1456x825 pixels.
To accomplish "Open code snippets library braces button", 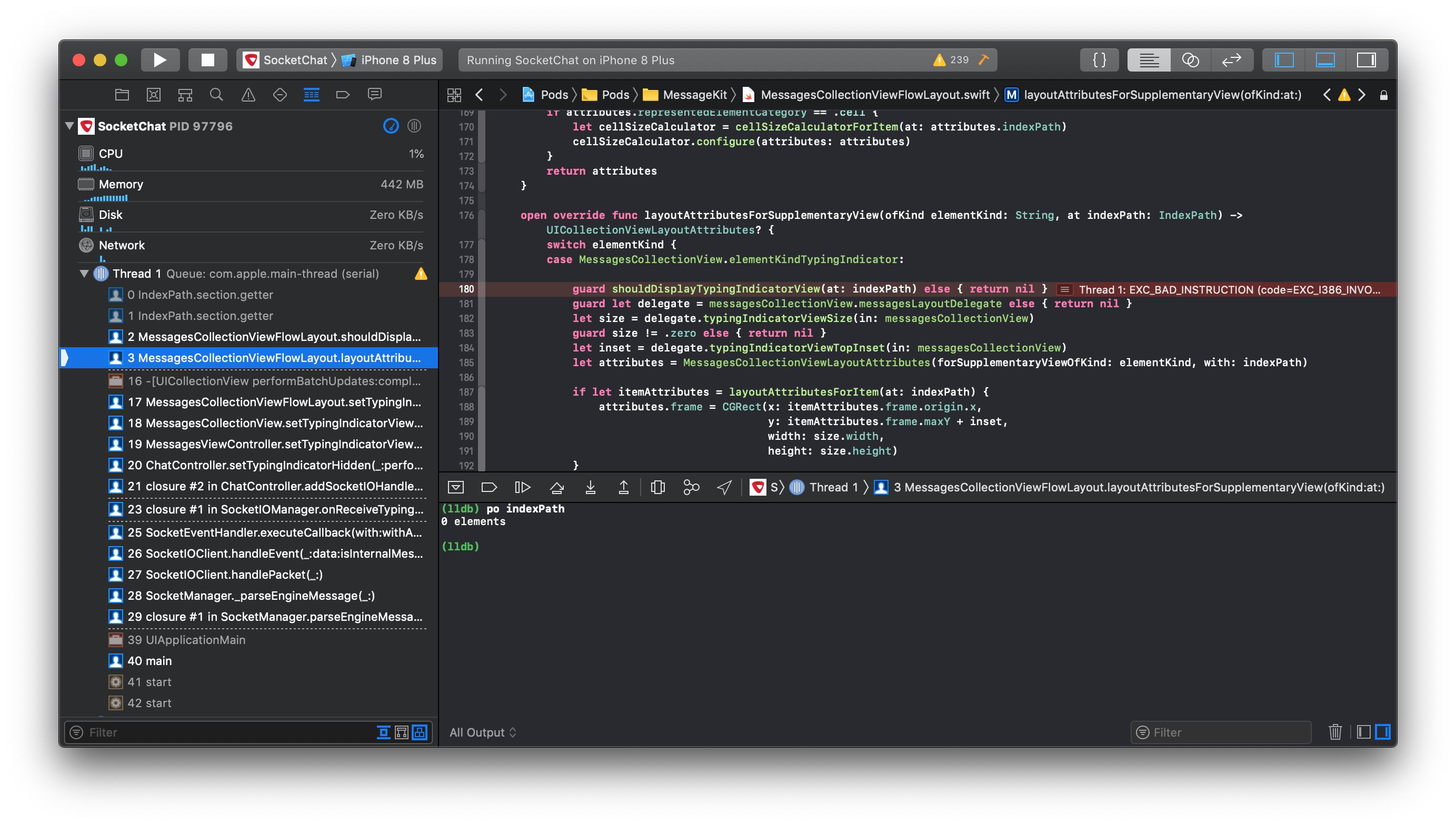I will [1099, 60].
